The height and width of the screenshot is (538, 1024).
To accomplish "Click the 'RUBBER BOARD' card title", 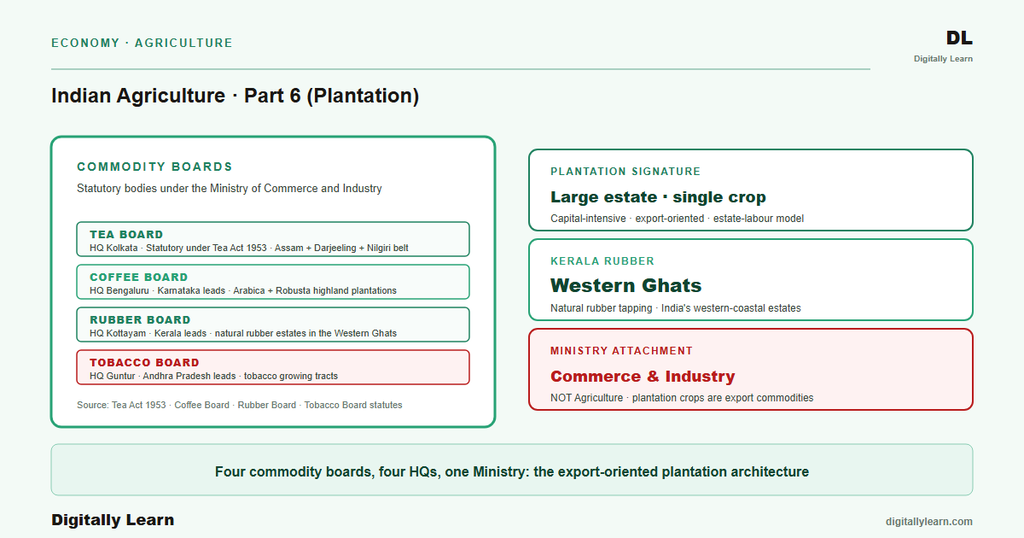I will tap(140, 320).
